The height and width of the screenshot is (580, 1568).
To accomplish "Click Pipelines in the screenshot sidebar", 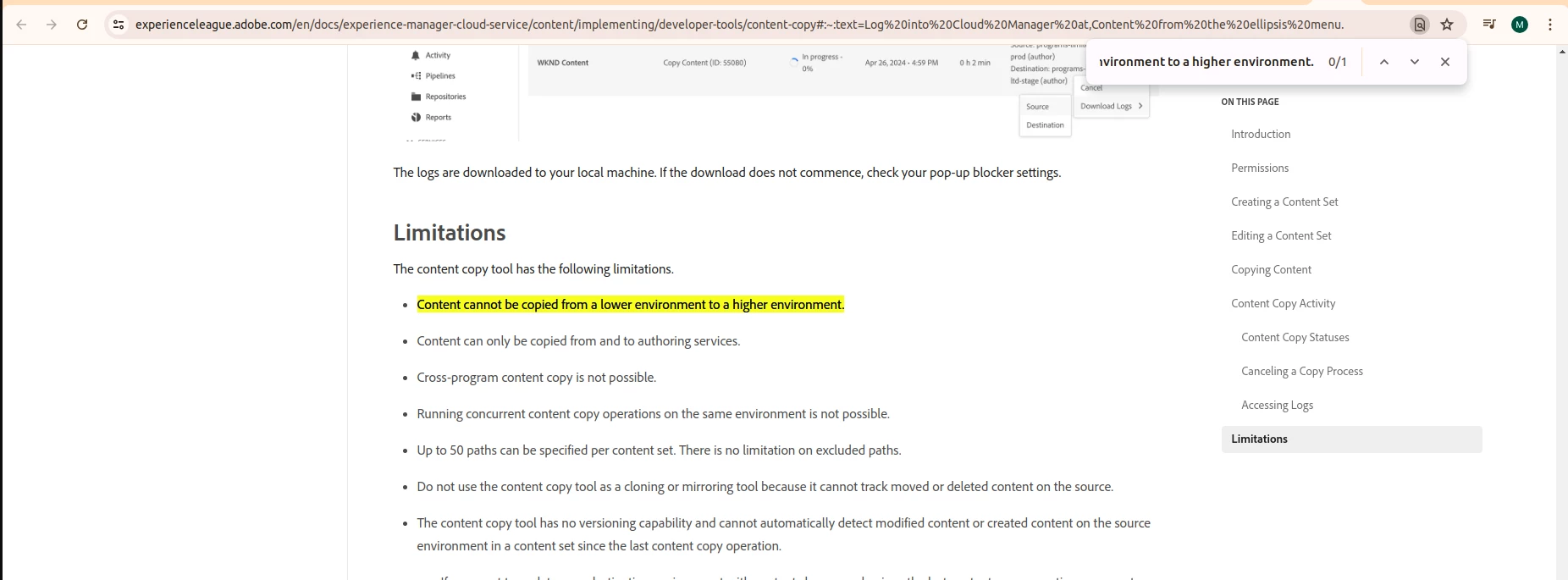I will tap(433, 75).
